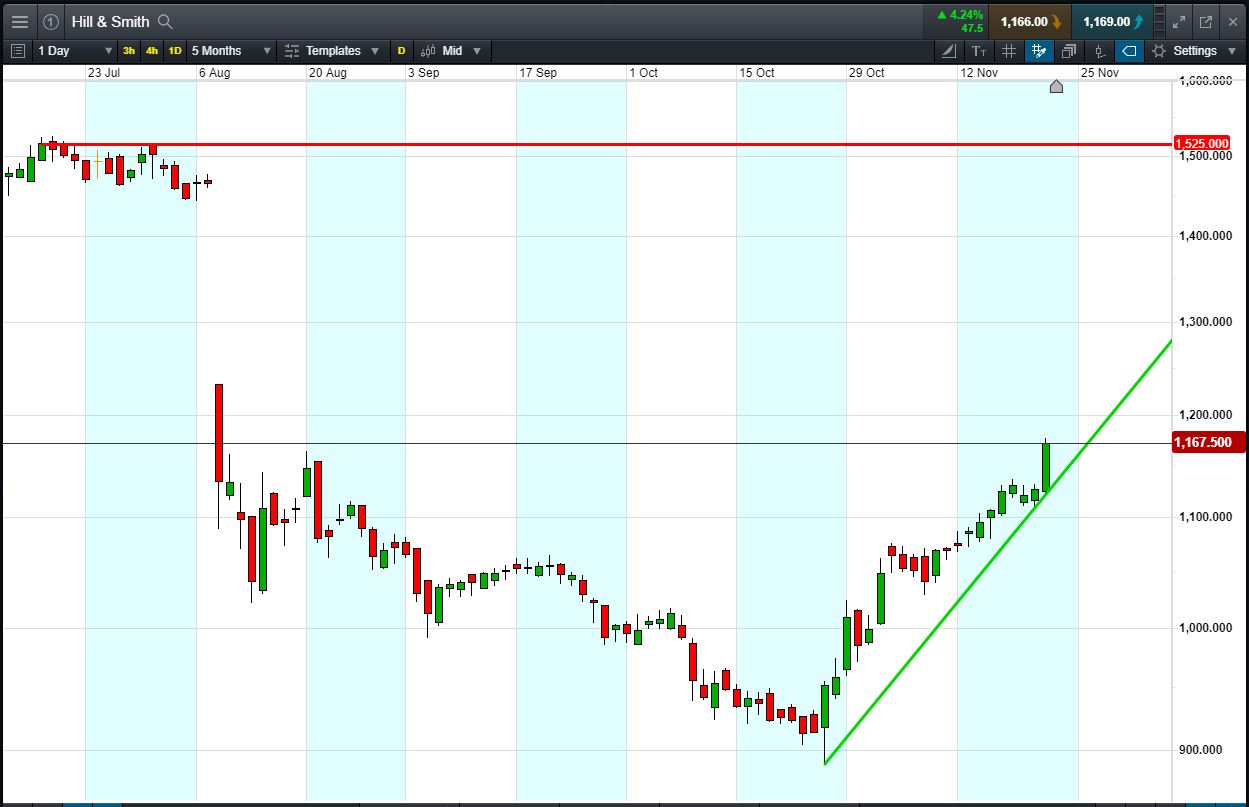The image size is (1249, 807).
Task: Click the current price 1,167.500 label
Action: point(1208,442)
